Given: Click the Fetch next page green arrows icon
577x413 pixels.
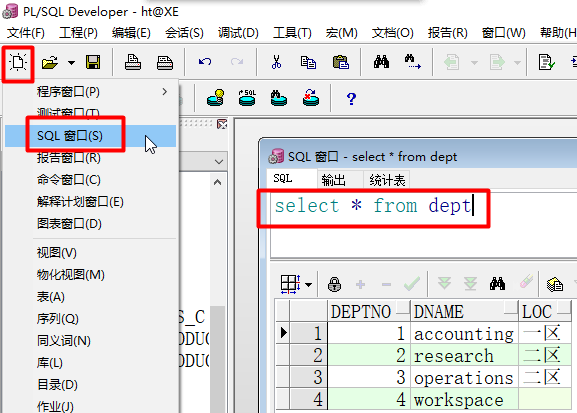Looking at the screenshot, I should point(445,284).
